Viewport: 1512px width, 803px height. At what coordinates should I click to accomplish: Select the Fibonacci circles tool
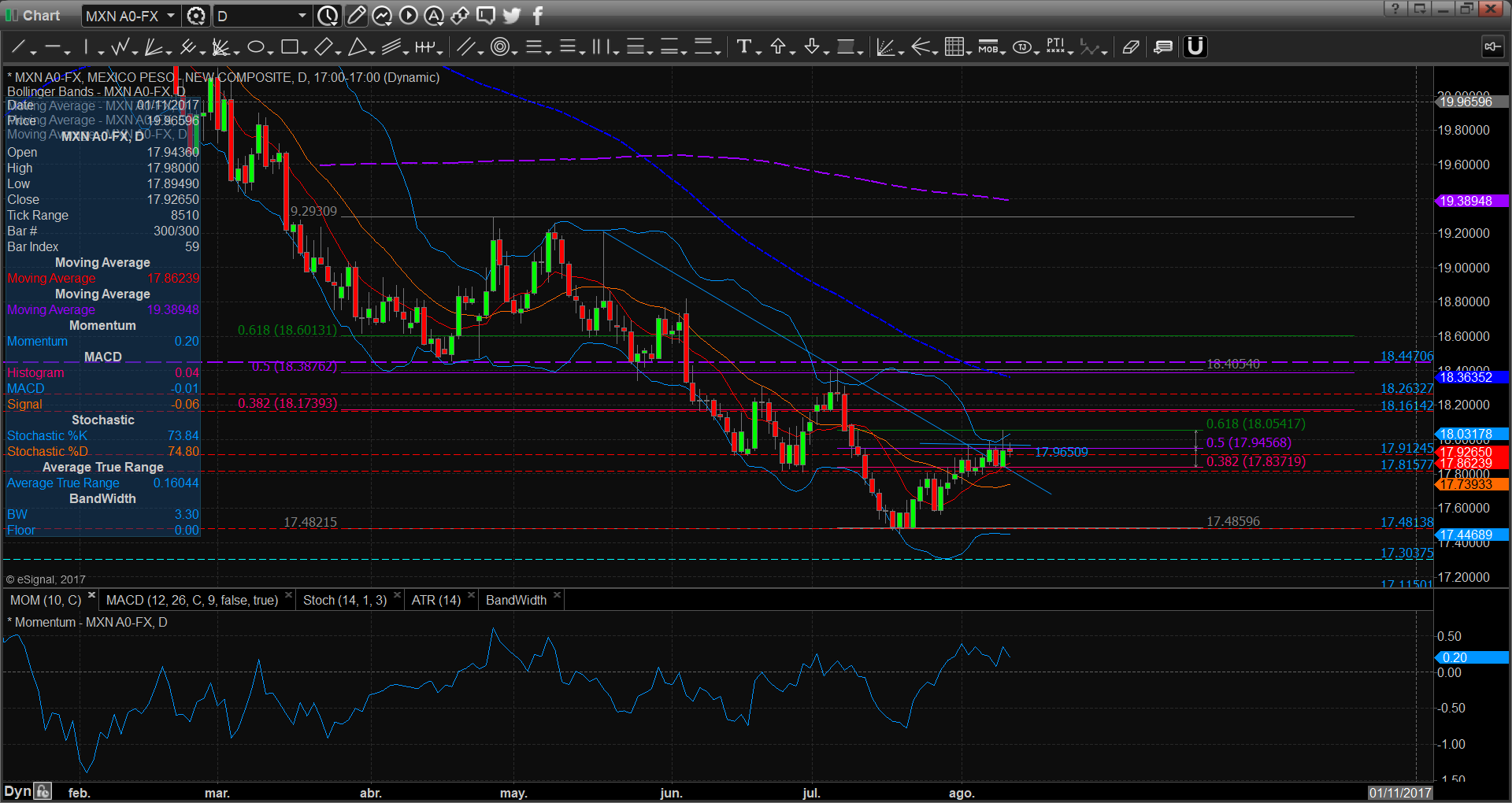point(499,47)
